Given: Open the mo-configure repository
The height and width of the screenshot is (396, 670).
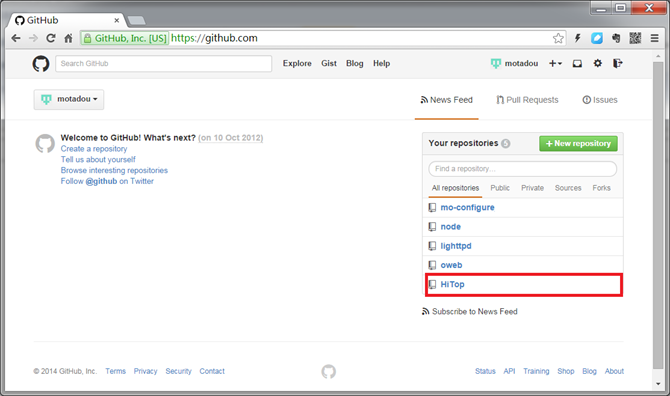Looking at the screenshot, I should pyautogui.click(x=467, y=208).
